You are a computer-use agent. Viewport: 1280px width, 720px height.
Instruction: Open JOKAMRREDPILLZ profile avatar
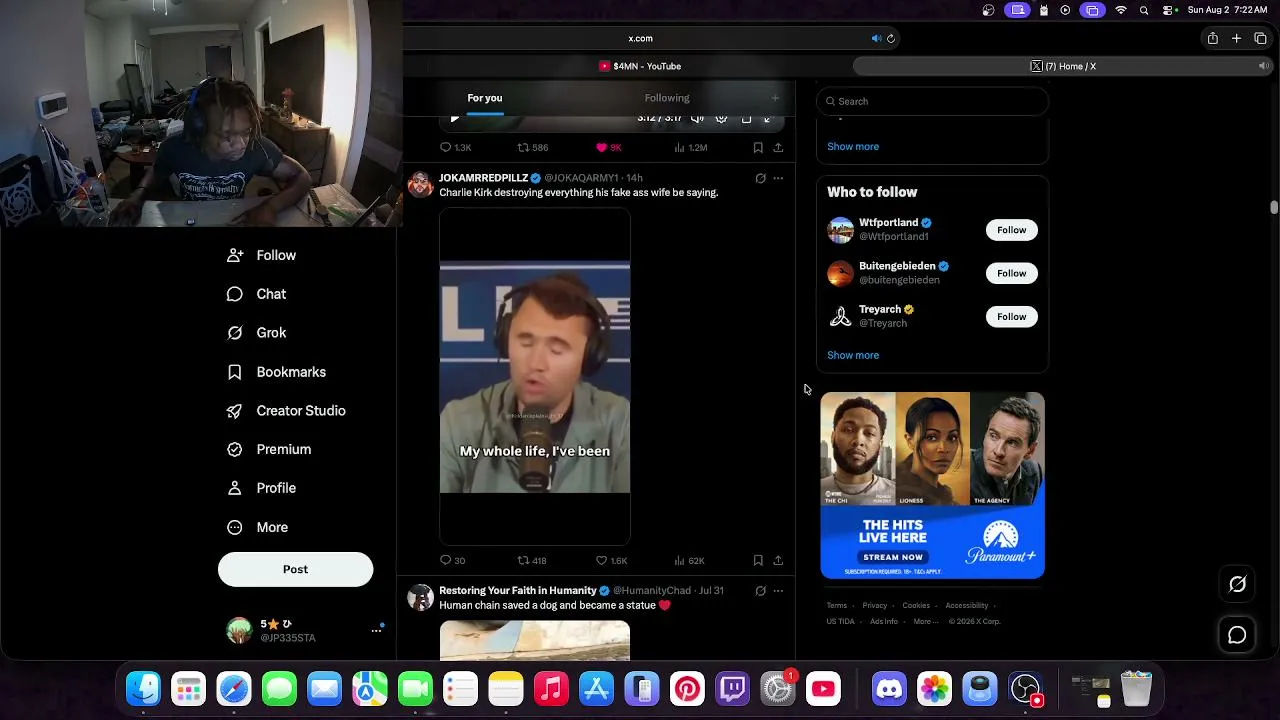(x=421, y=185)
